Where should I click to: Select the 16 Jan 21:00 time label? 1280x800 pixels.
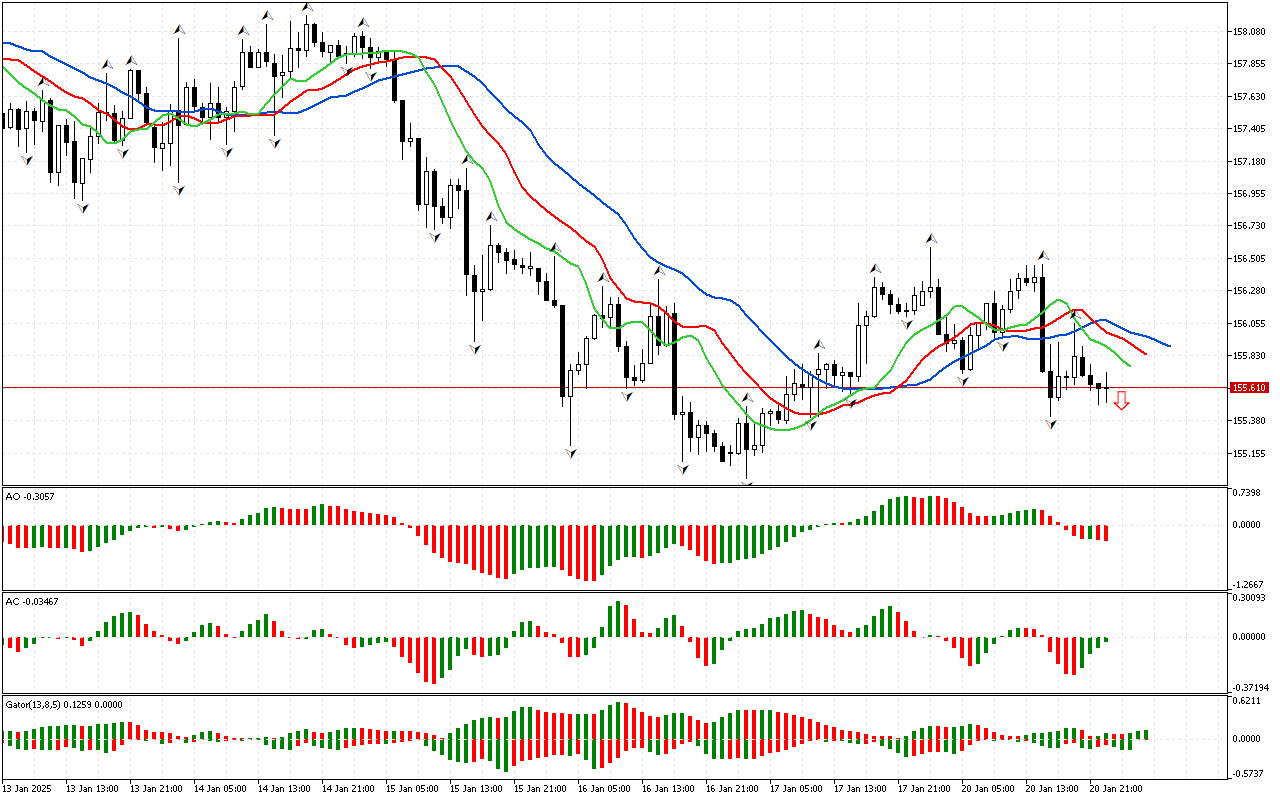click(732, 789)
